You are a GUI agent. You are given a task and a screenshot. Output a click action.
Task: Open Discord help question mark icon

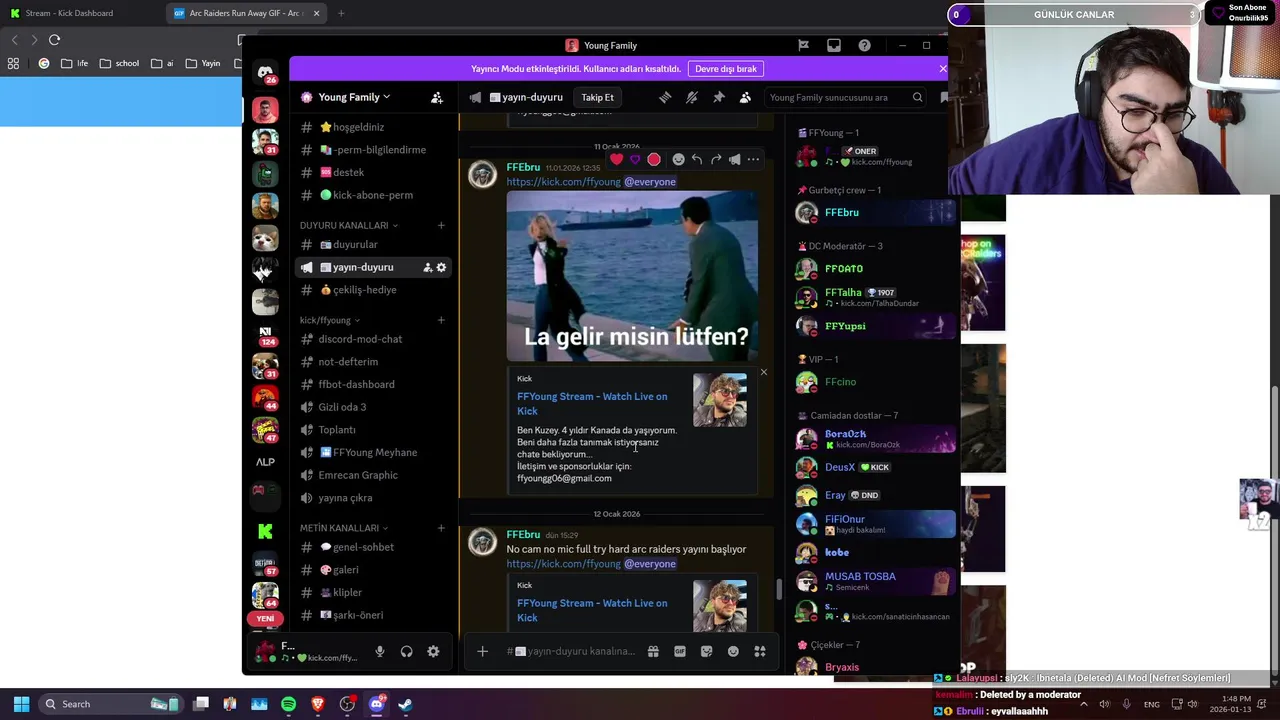coord(864,45)
